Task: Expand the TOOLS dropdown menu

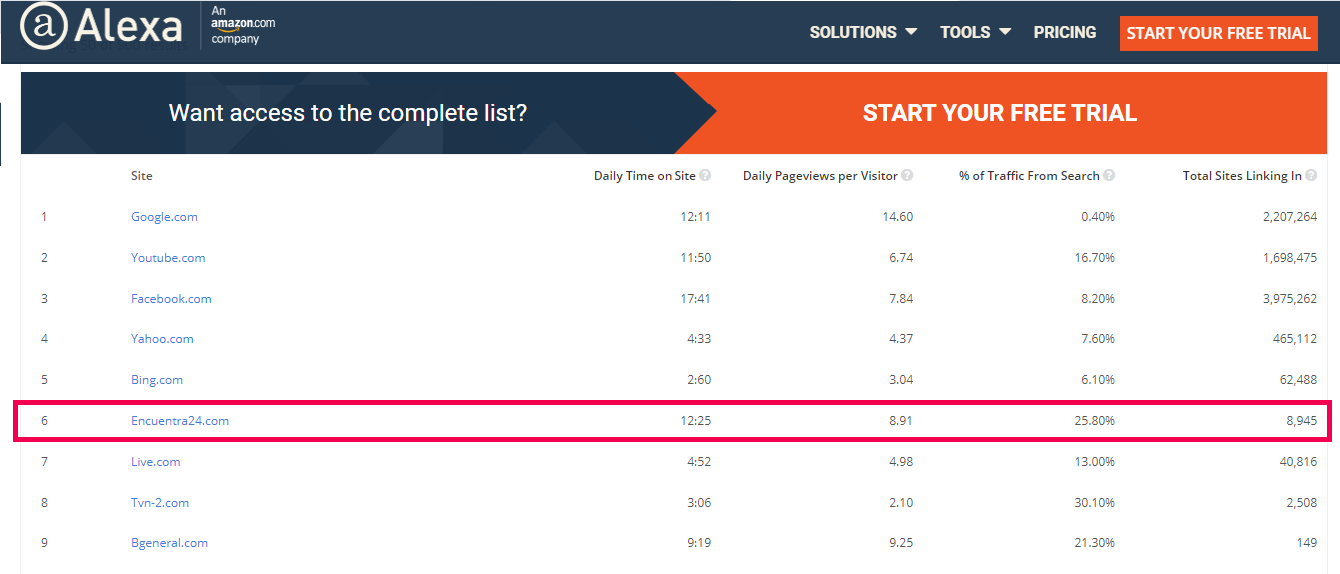Action: point(975,32)
